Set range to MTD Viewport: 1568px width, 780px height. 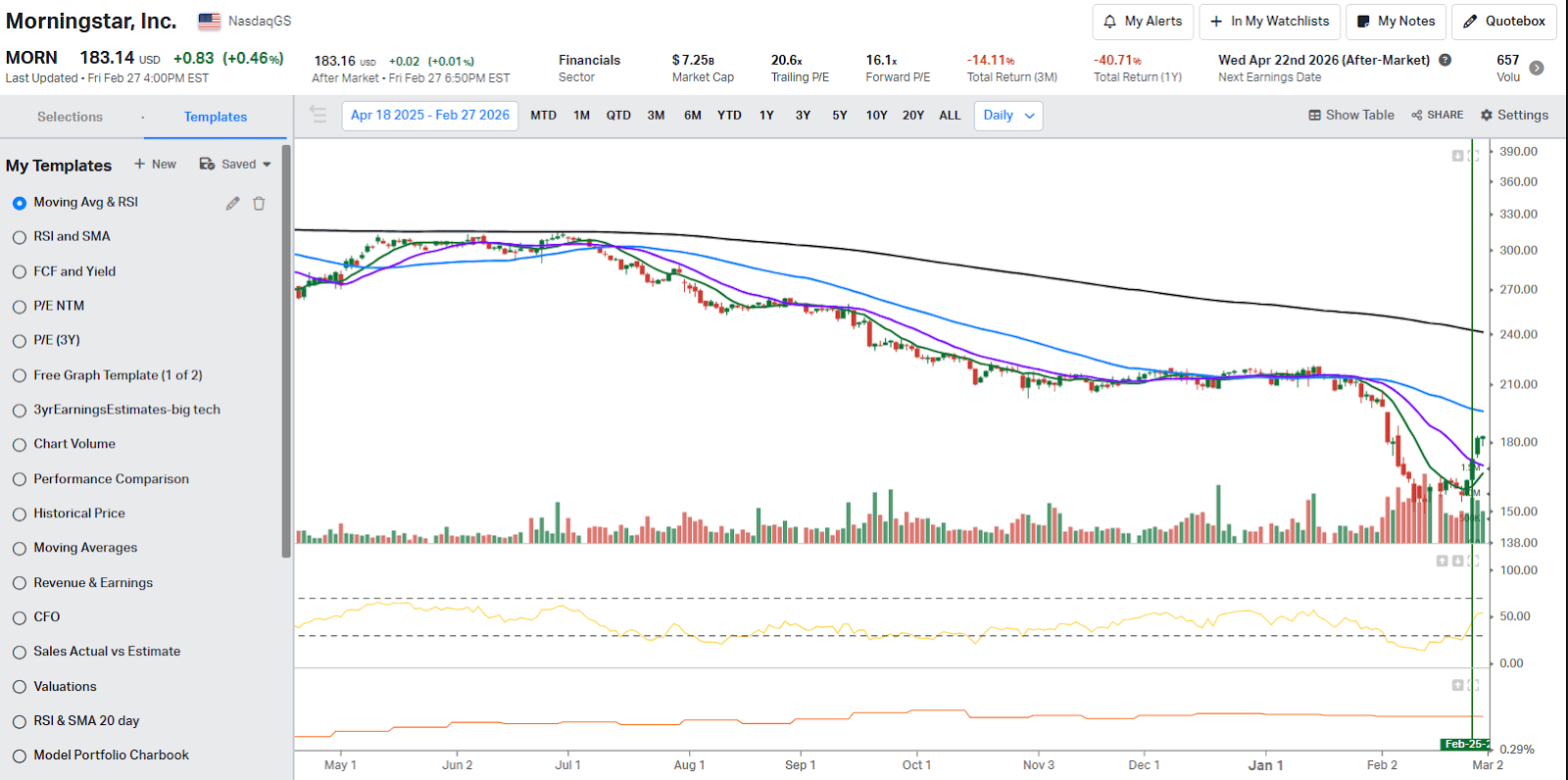coord(544,115)
